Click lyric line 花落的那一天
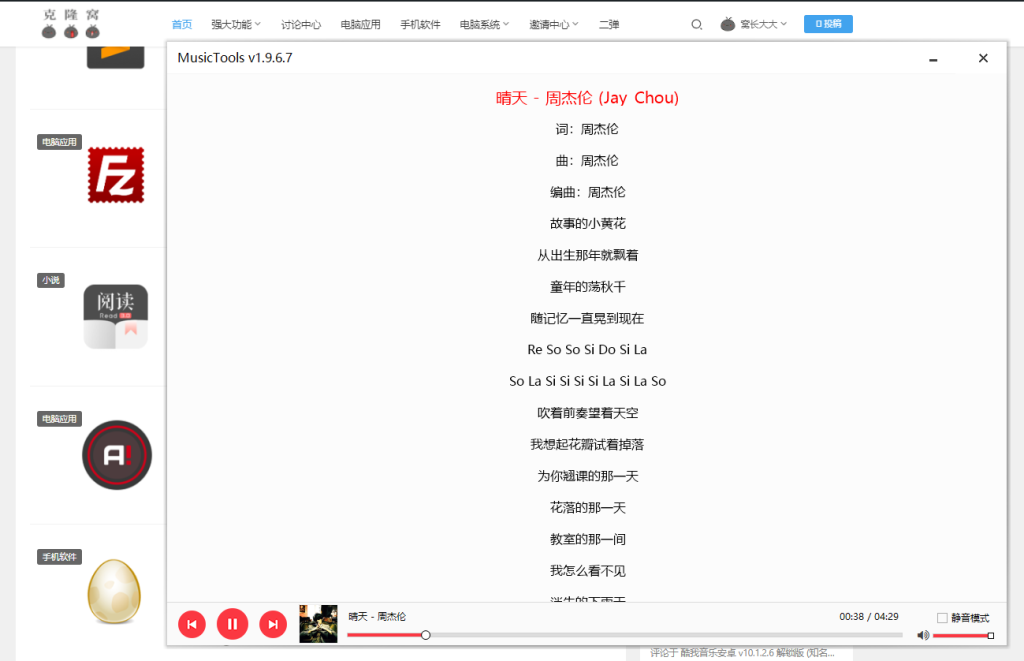 (x=587, y=508)
